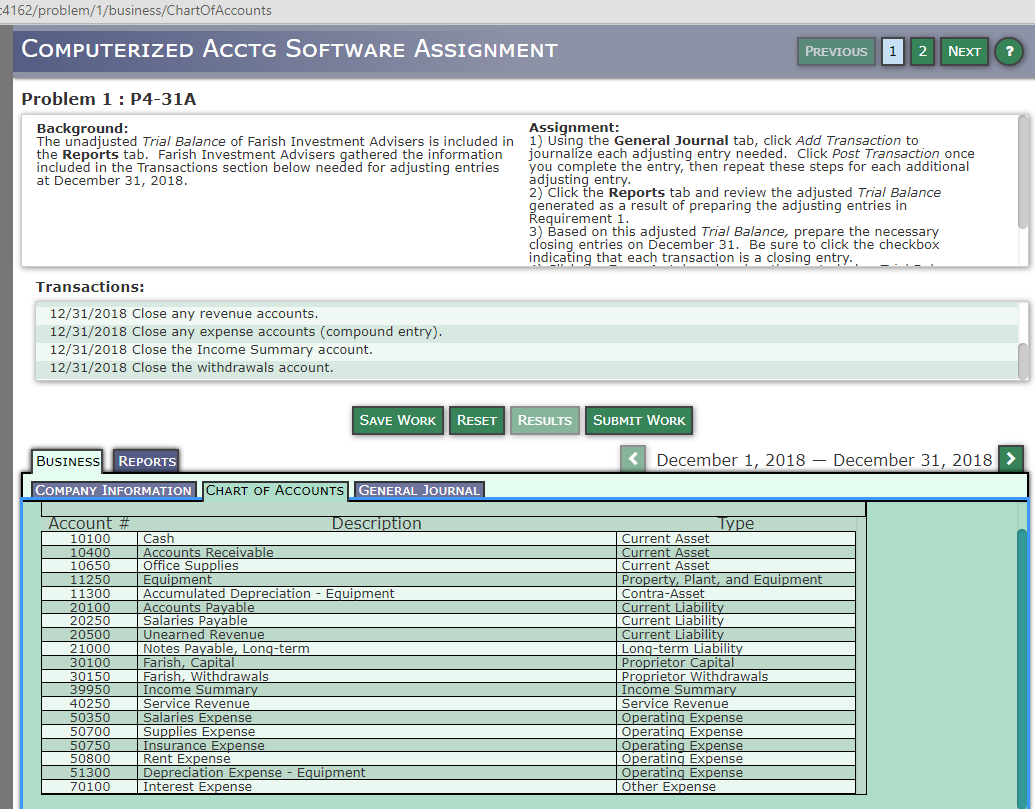Viewport: 1035px width, 809px height.
Task: Click the Problem 1 : P4-31A heading
Action: pos(109,99)
